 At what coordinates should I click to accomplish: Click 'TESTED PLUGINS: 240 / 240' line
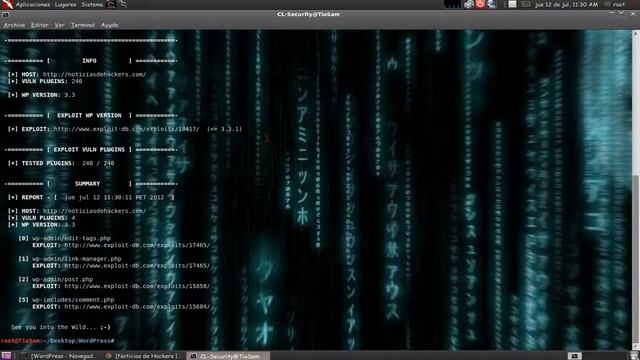click(61, 163)
